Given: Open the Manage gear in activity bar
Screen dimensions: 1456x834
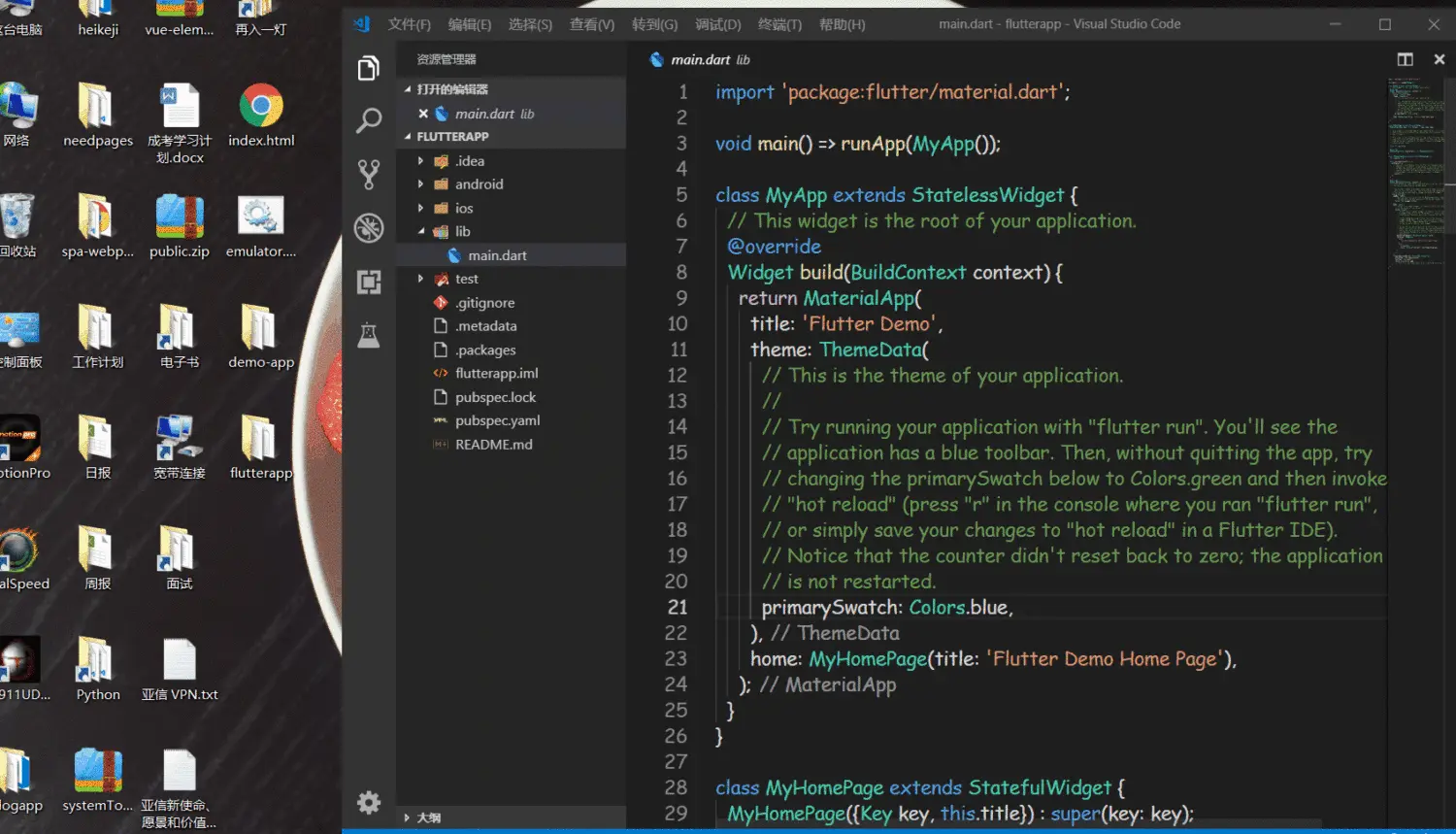Looking at the screenshot, I should click(x=368, y=802).
